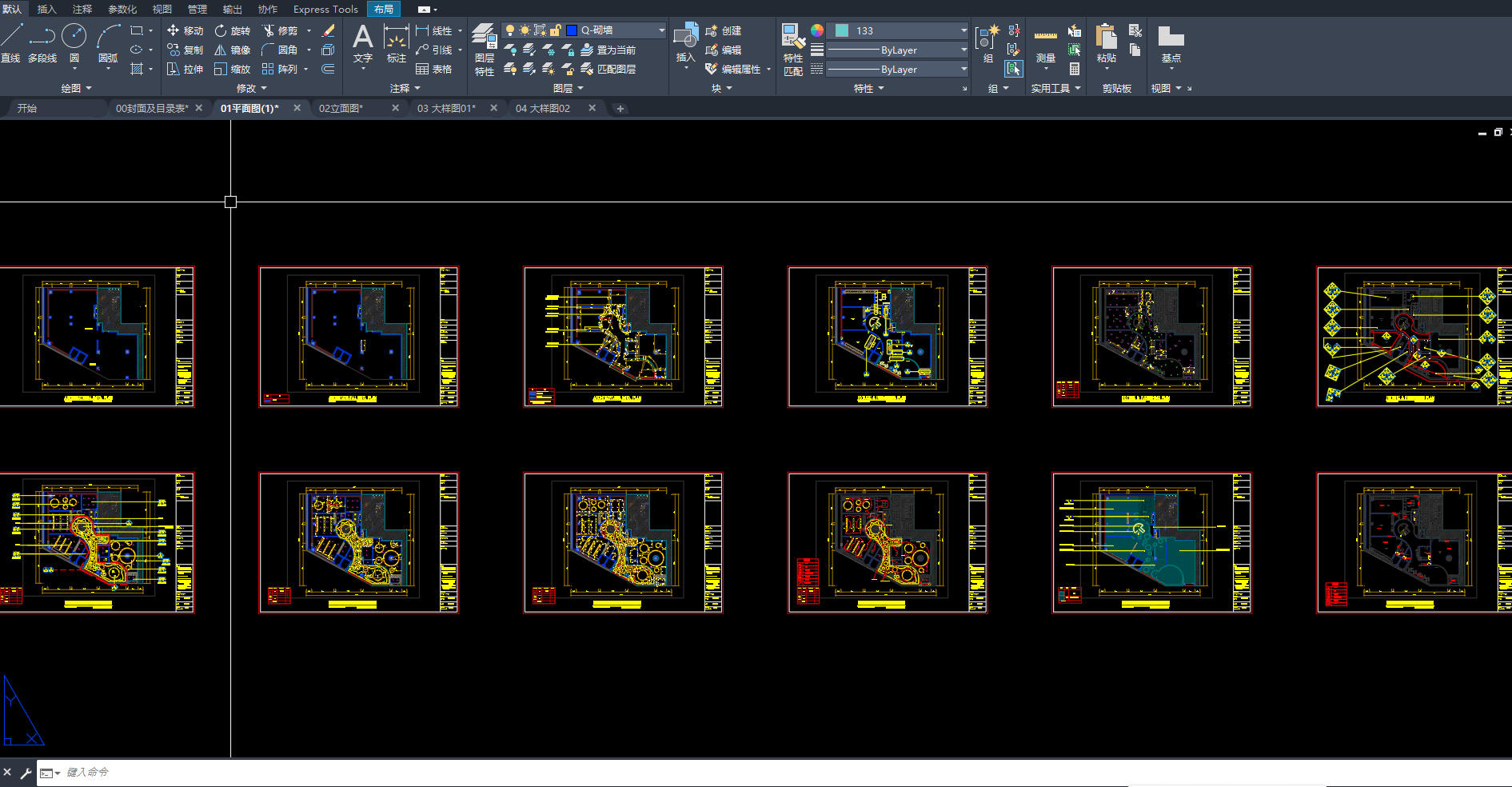Open the 注释 (Annotate) ribbon tab
The height and width of the screenshot is (787, 1512).
pyautogui.click(x=82, y=9)
